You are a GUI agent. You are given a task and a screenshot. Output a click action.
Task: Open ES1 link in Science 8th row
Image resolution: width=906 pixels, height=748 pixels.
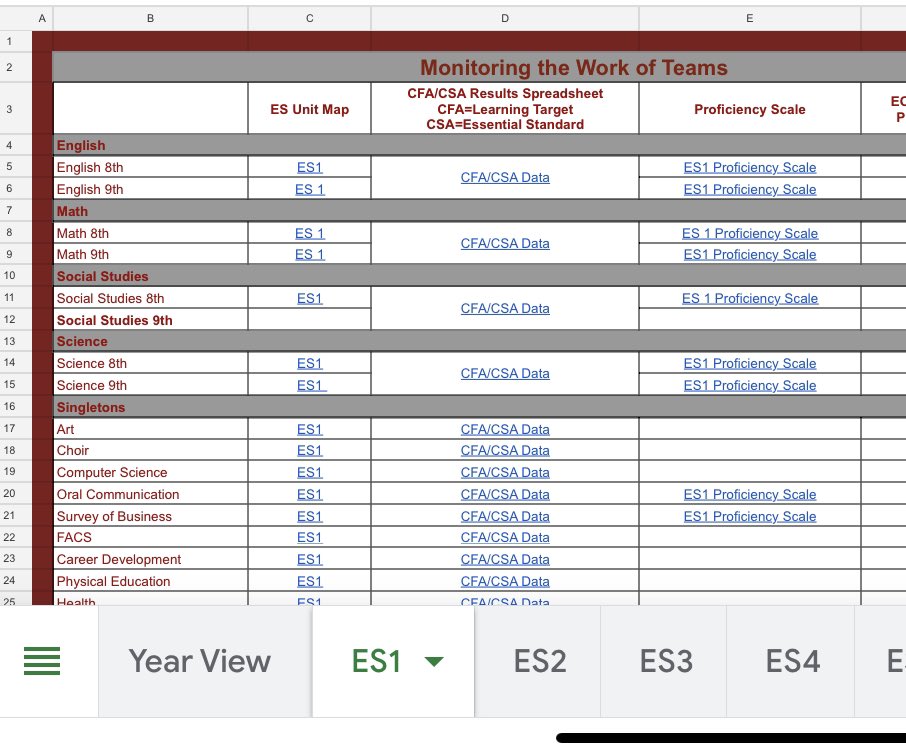tap(310, 363)
